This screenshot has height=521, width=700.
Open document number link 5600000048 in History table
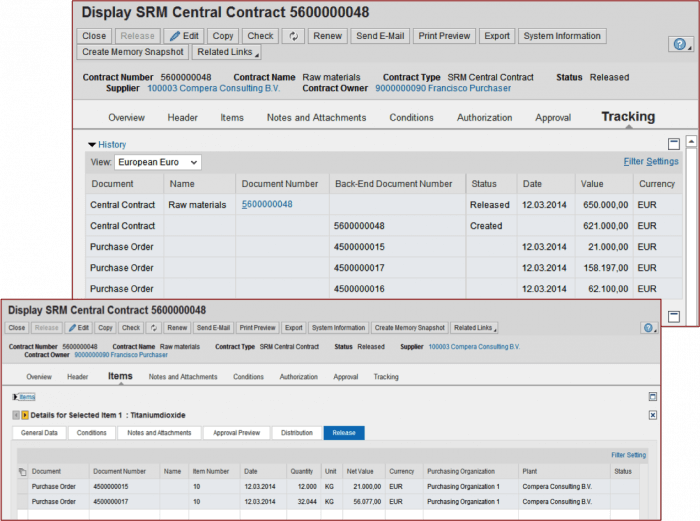coord(267,204)
